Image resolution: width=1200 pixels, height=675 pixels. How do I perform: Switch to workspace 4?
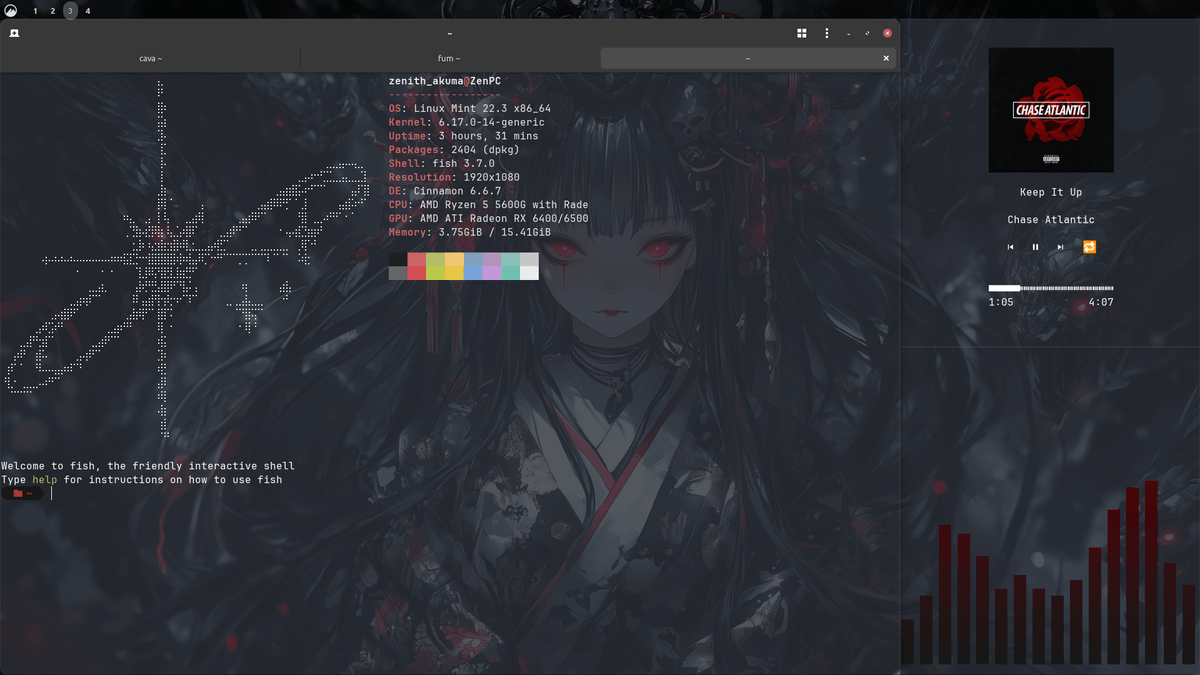coord(87,11)
